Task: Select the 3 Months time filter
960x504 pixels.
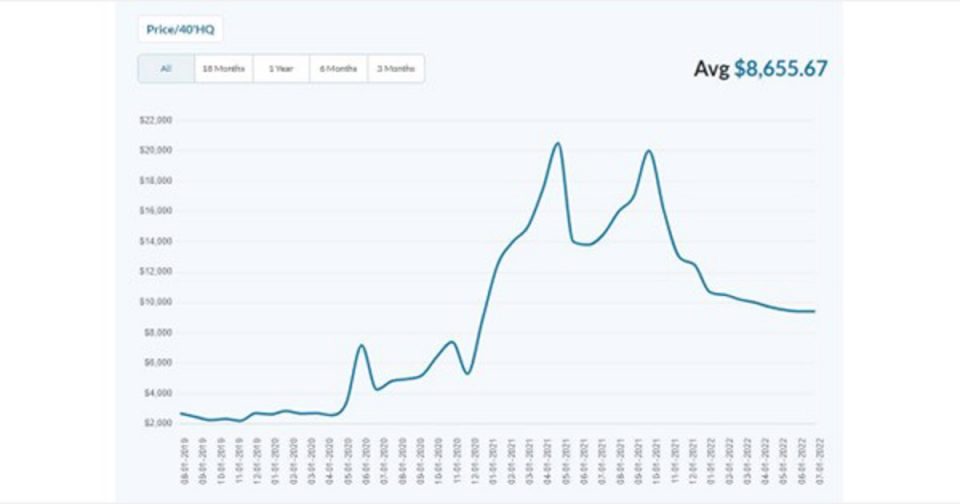Action: click(x=396, y=69)
